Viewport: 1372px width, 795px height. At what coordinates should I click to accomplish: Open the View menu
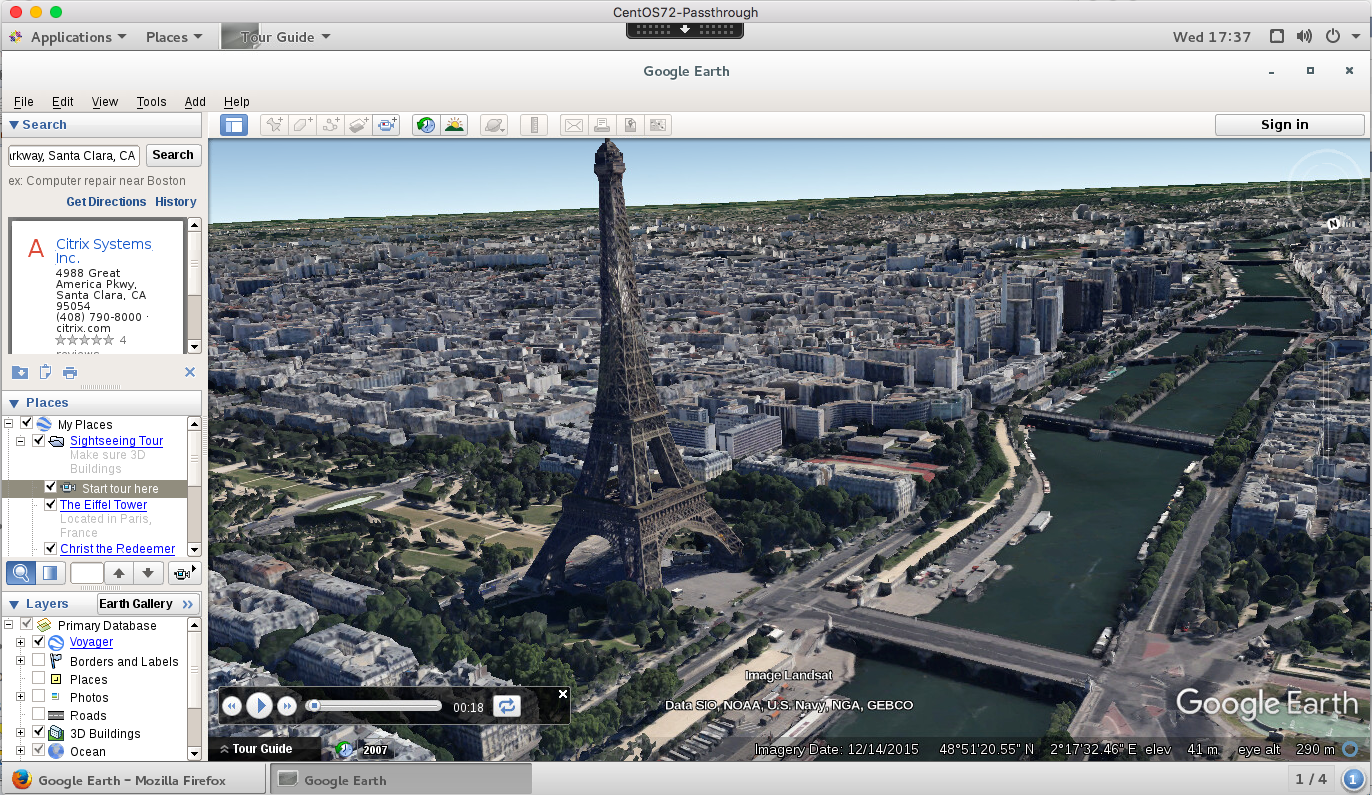coord(105,102)
